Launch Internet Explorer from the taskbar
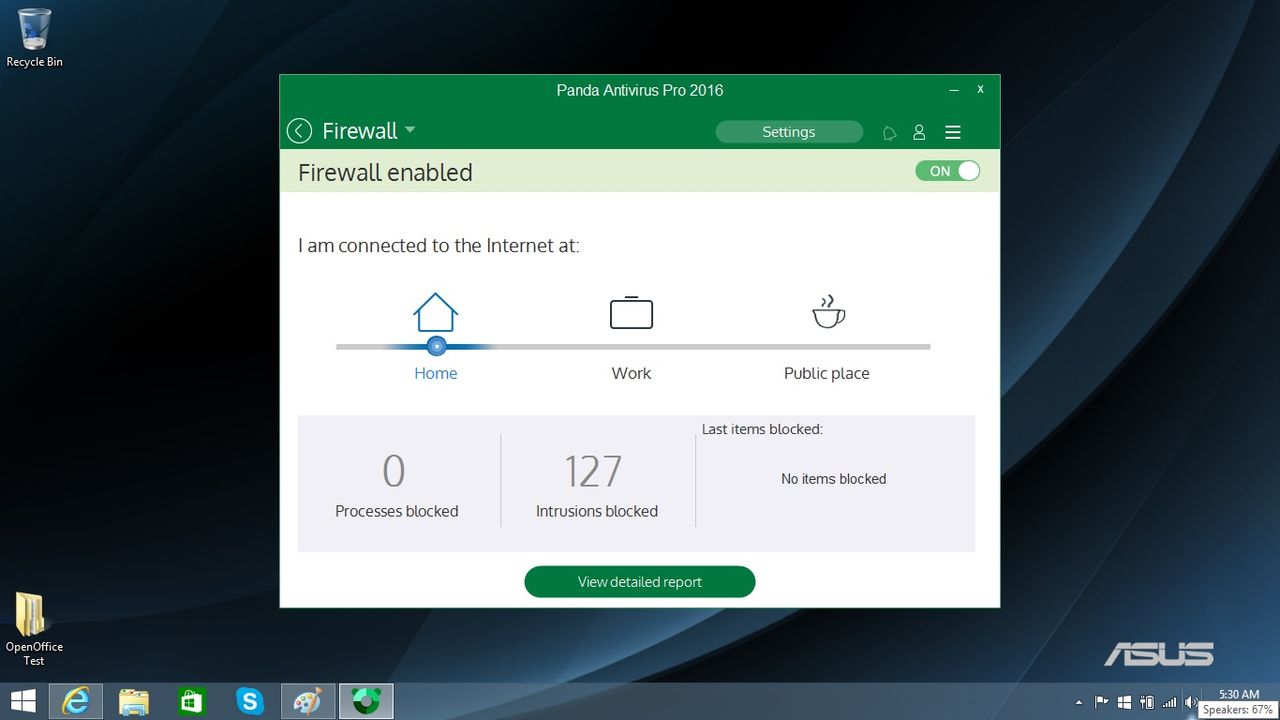This screenshot has width=1280, height=720. click(x=76, y=701)
